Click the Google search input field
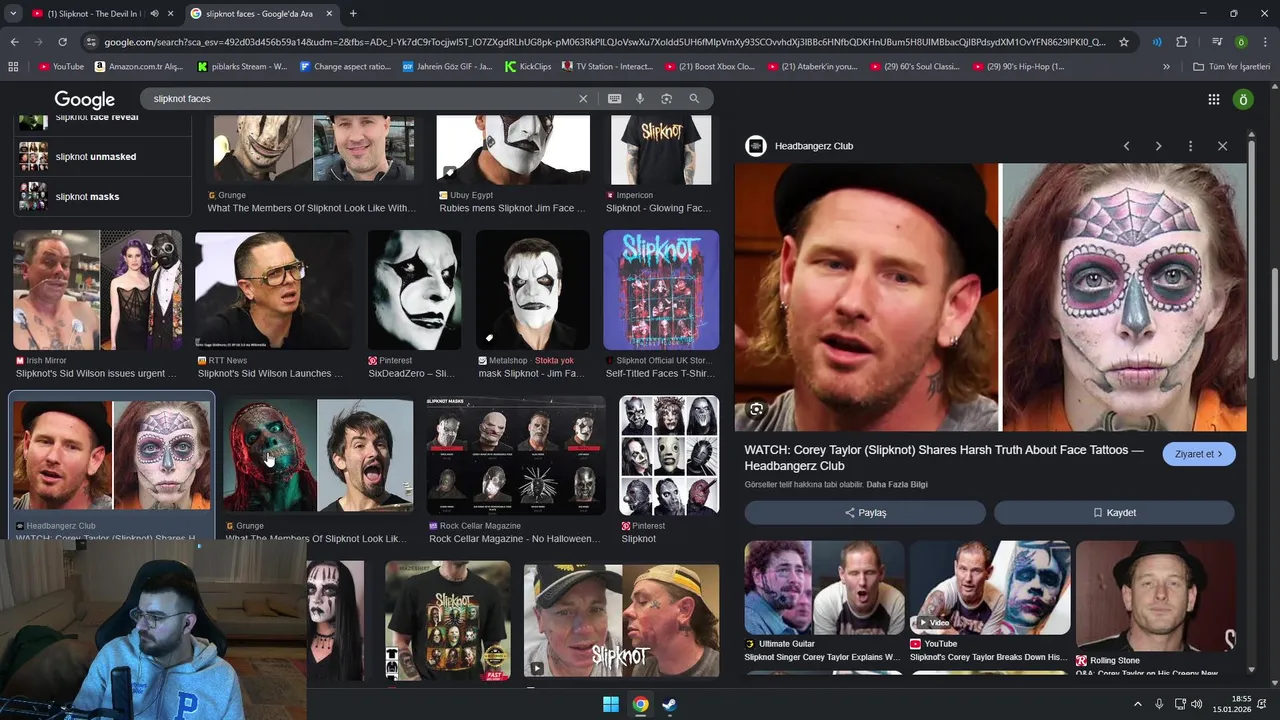The height and width of the screenshot is (720, 1280). (362, 99)
